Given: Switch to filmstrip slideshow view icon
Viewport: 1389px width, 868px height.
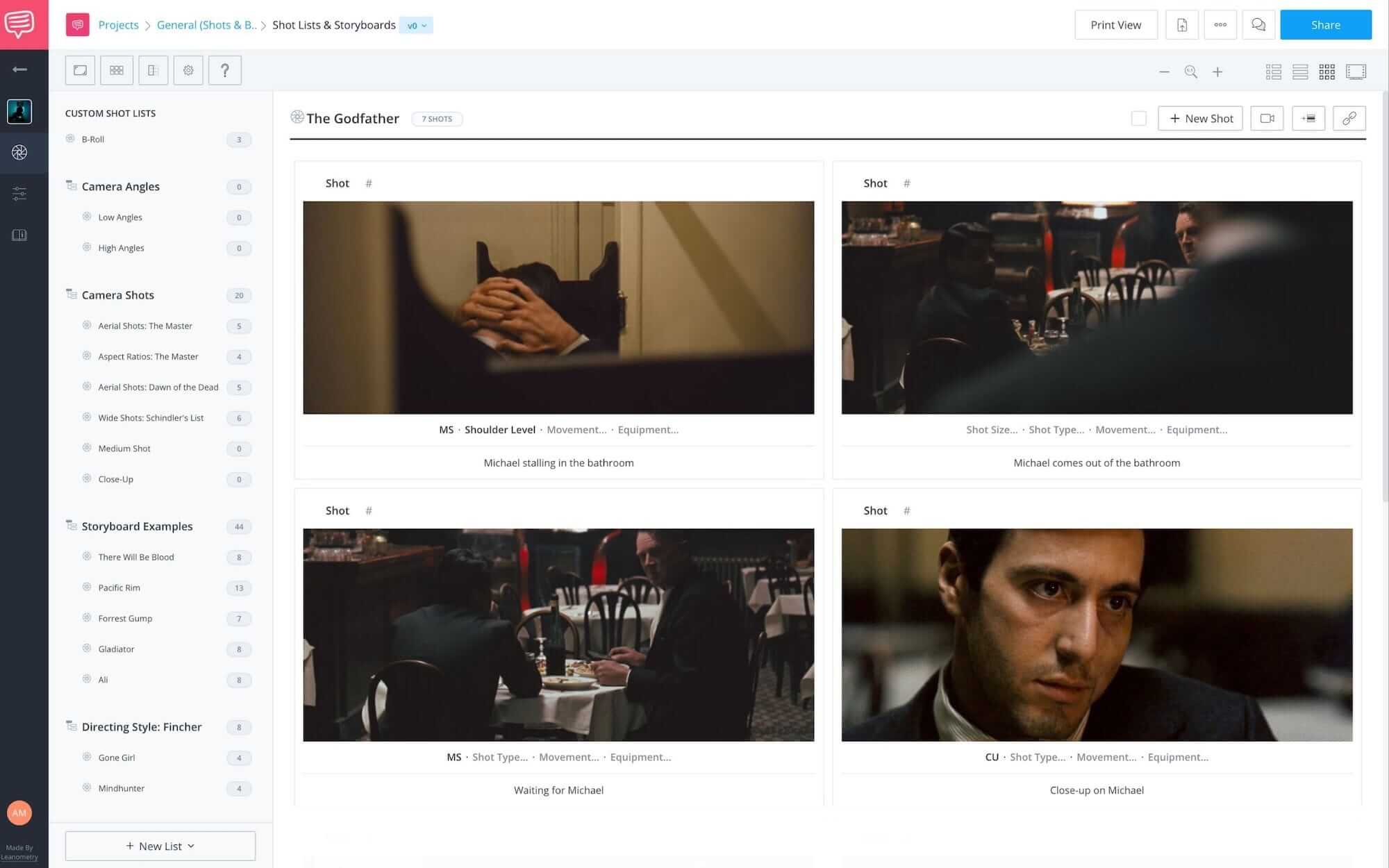Looking at the screenshot, I should coord(1356,72).
